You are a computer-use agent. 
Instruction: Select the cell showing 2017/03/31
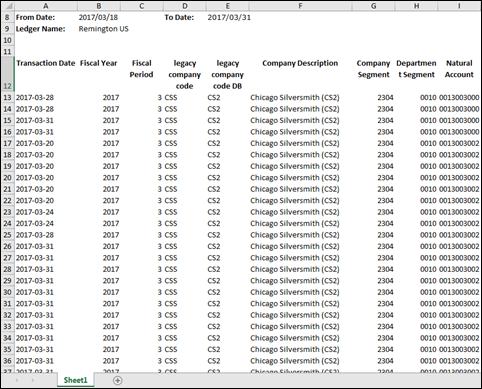[227, 17]
